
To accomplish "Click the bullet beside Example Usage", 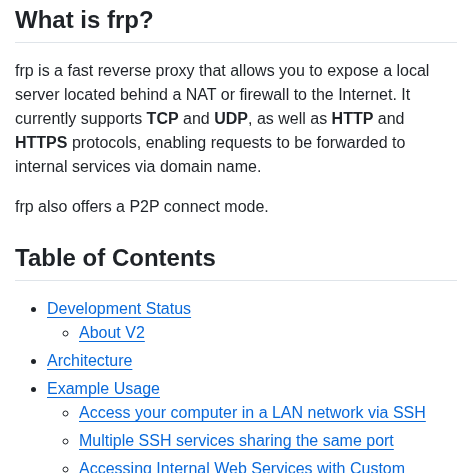I will [x=33, y=389].
